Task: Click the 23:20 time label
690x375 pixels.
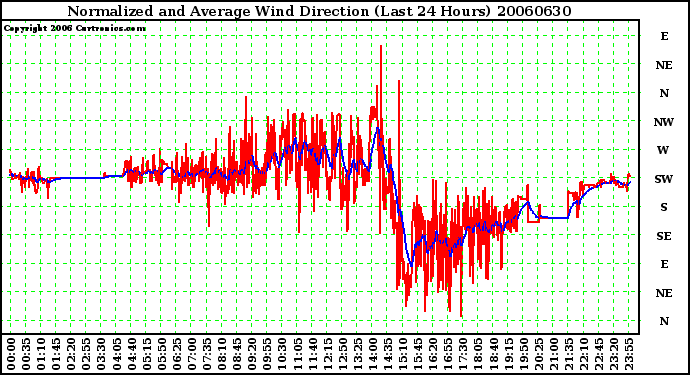Action: pos(613,354)
